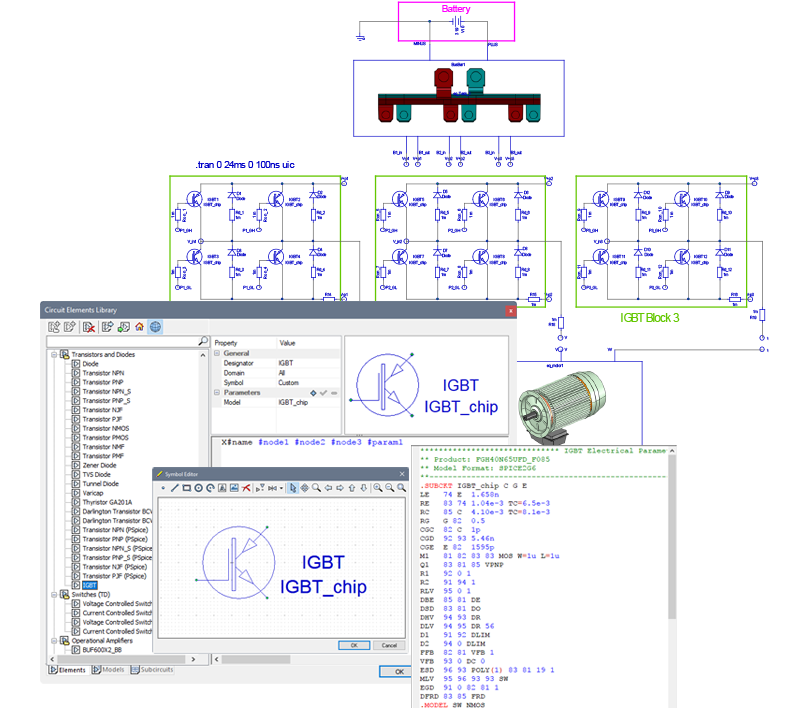The width and height of the screenshot is (795, 708).
Task: Click the edit element icon with blue arrow
Action: (107, 327)
